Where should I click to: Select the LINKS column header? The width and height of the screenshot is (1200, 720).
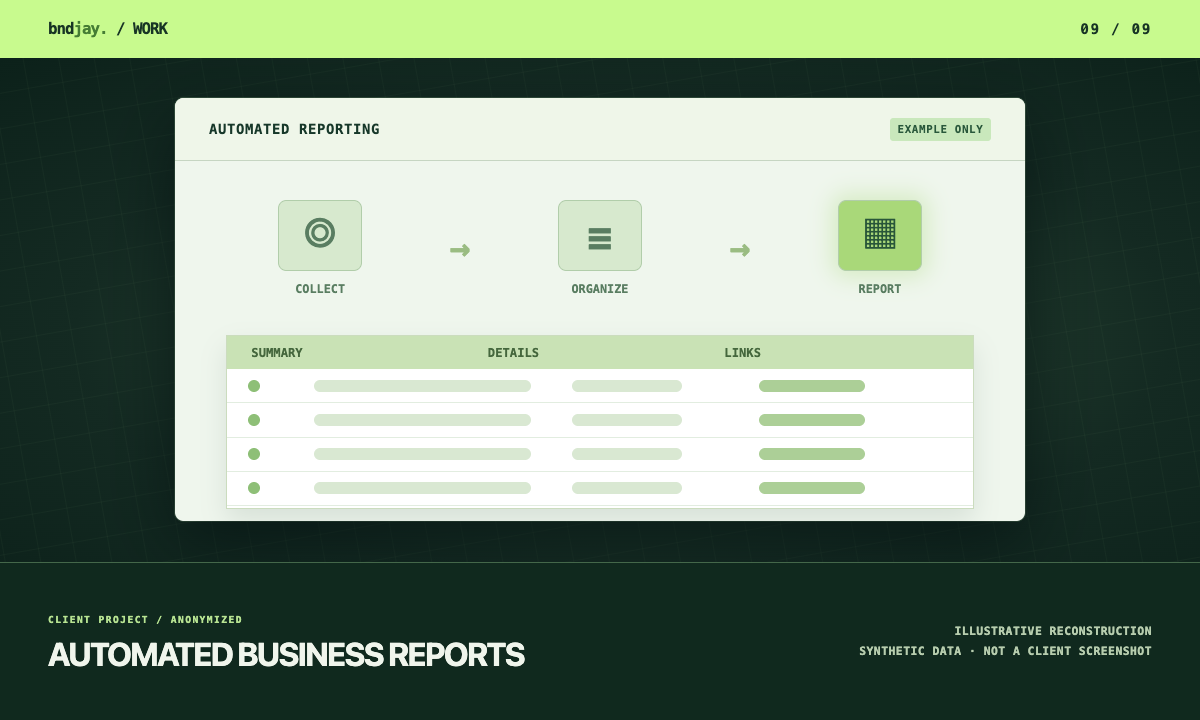(x=742, y=353)
